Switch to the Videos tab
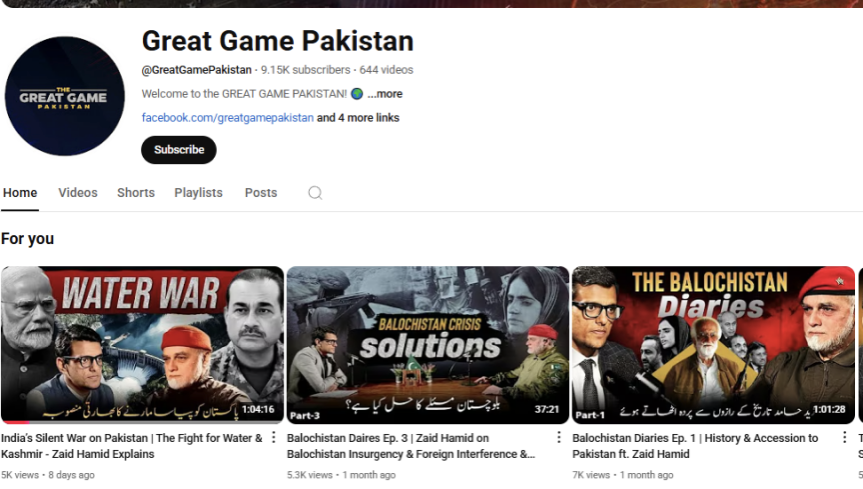 78,193
